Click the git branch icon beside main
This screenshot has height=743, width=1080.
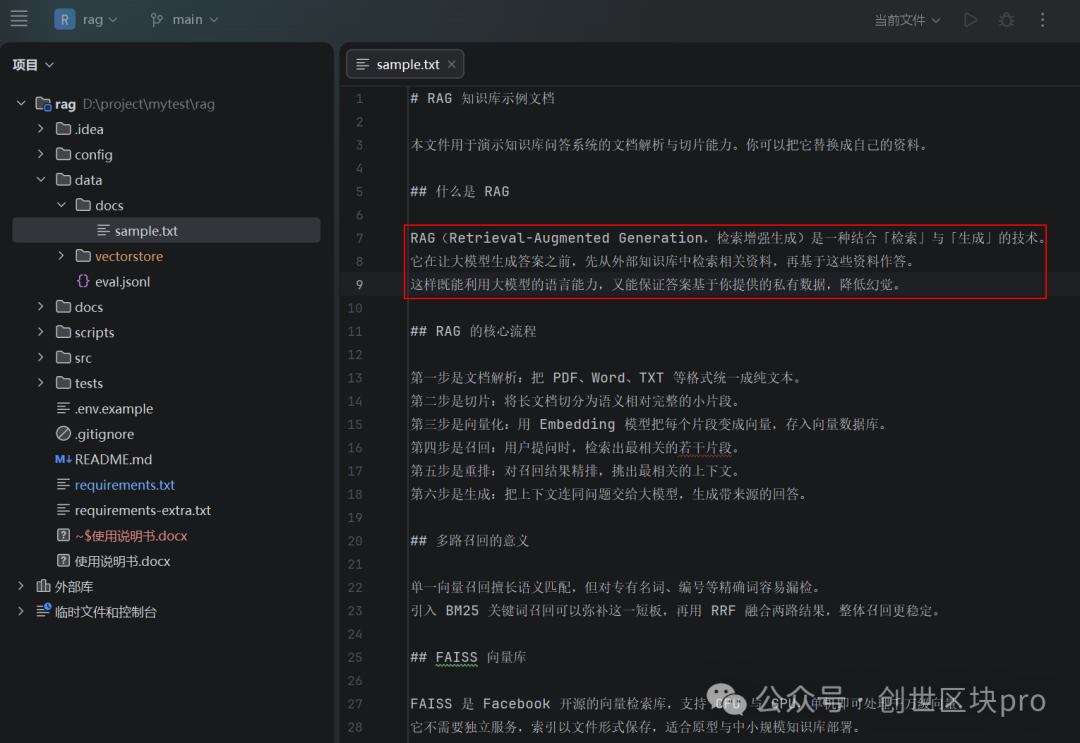pos(157,19)
